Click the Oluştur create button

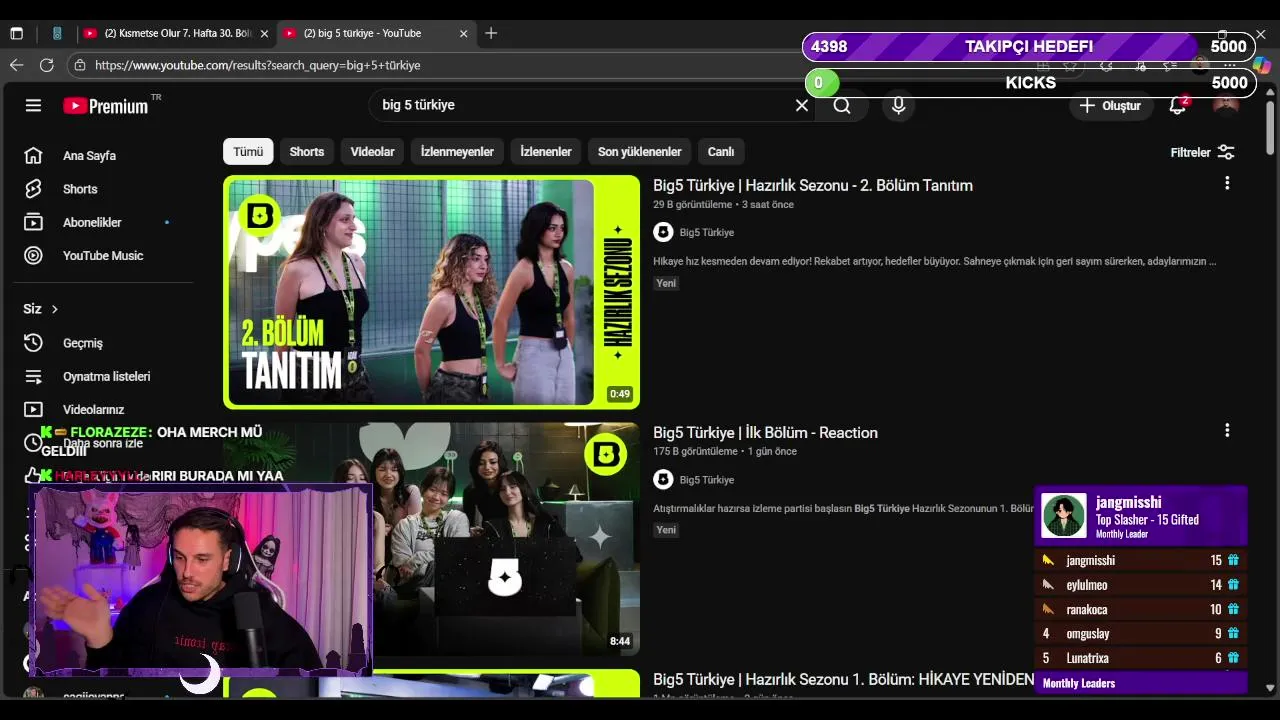(1110, 105)
